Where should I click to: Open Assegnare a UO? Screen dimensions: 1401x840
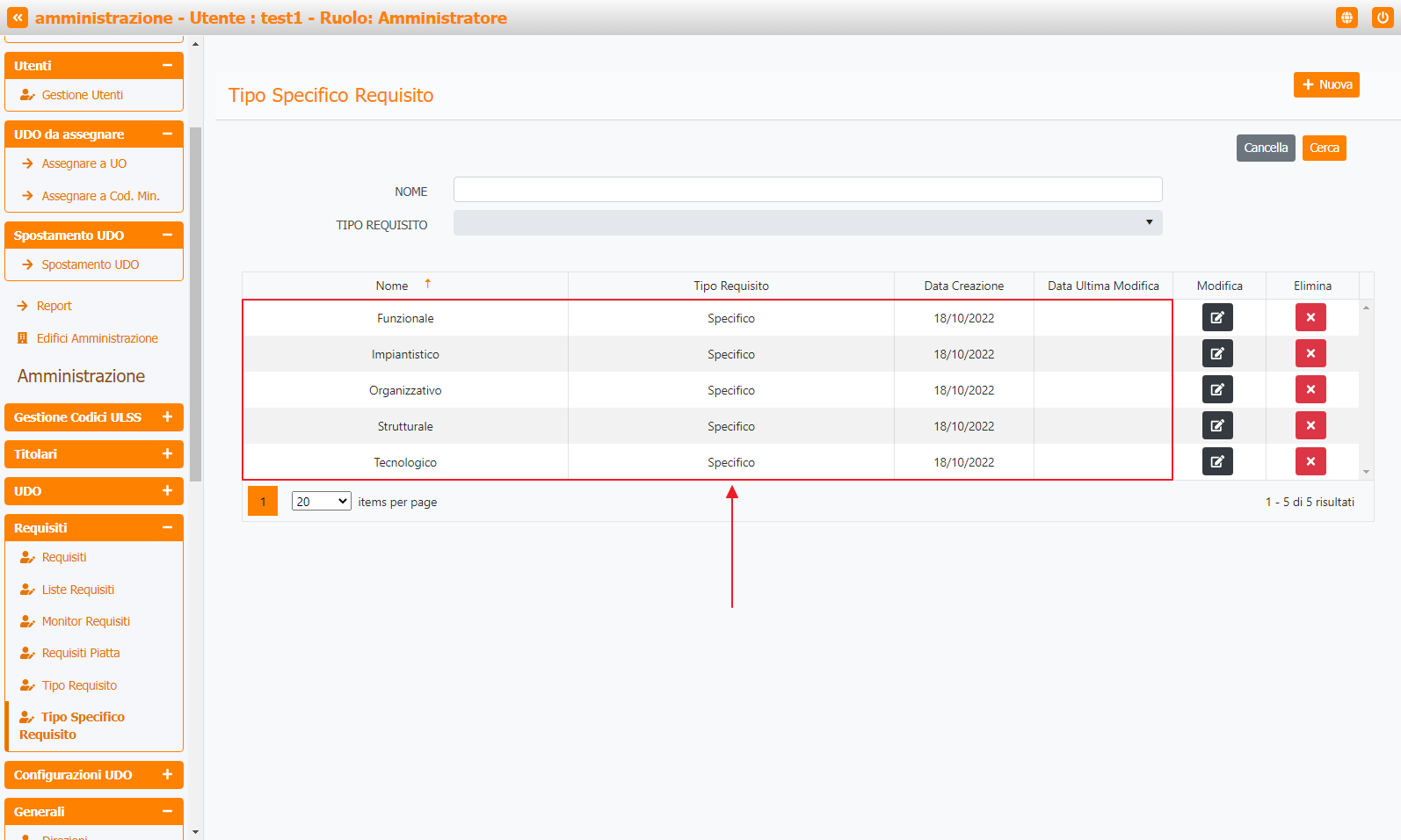(x=84, y=163)
